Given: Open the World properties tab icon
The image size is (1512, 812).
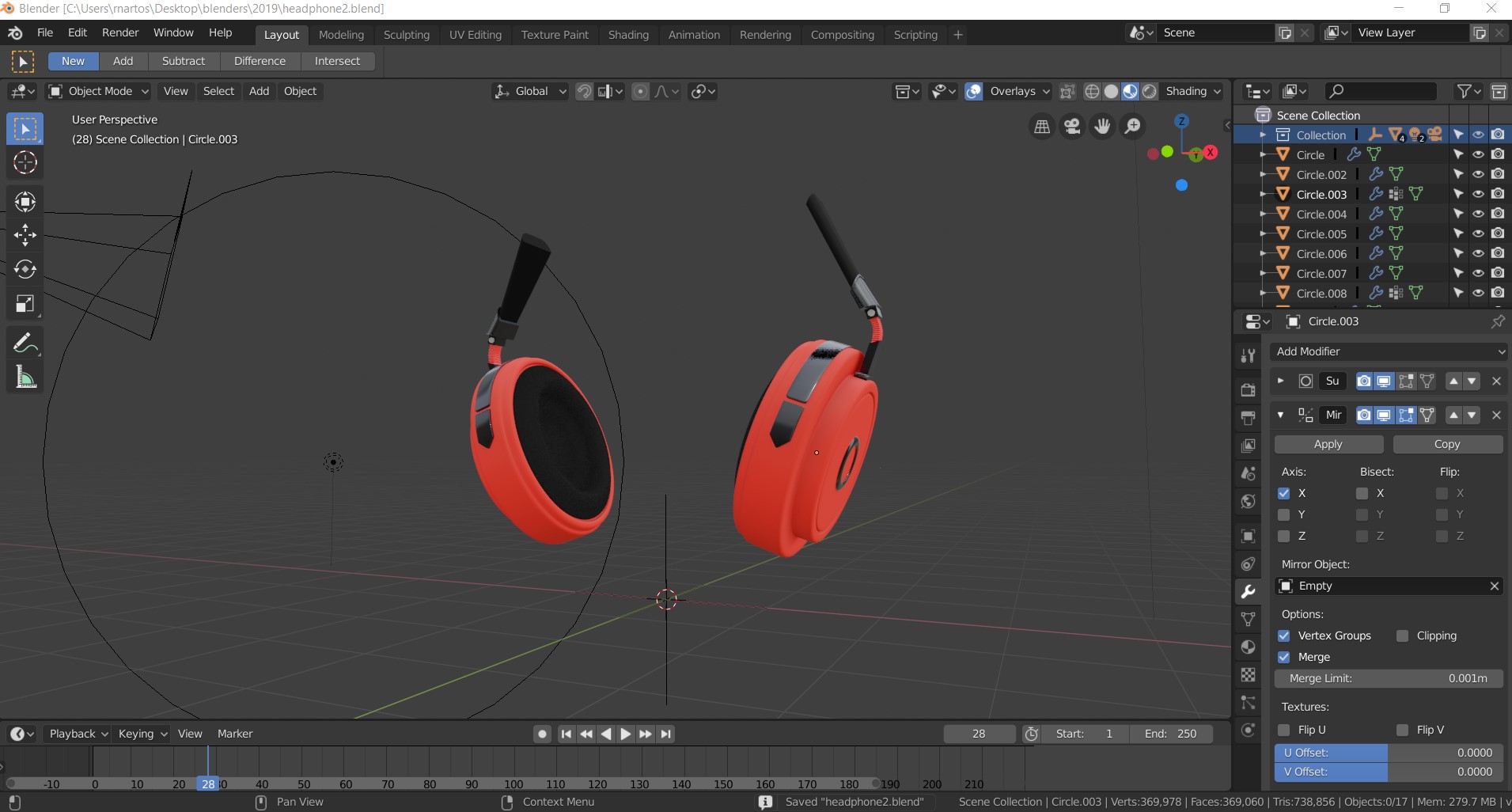Looking at the screenshot, I should [x=1249, y=502].
